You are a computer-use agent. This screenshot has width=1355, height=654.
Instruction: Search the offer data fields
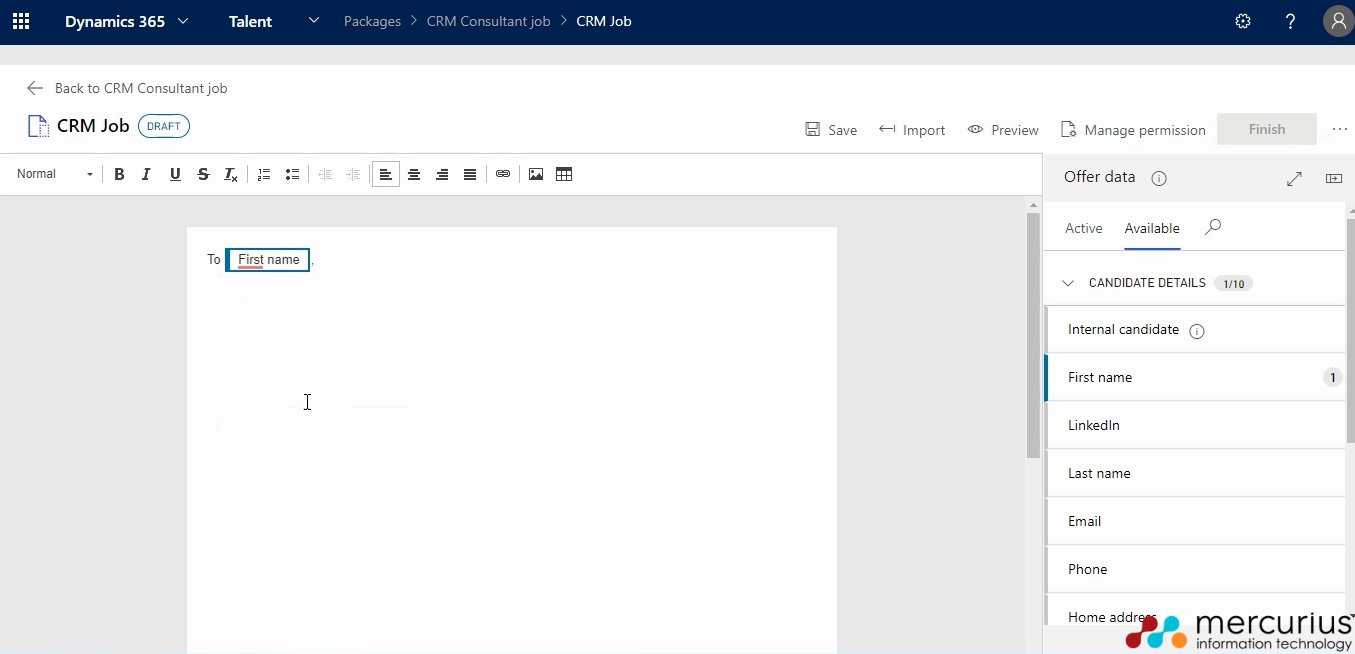click(x=1213, y=227)
